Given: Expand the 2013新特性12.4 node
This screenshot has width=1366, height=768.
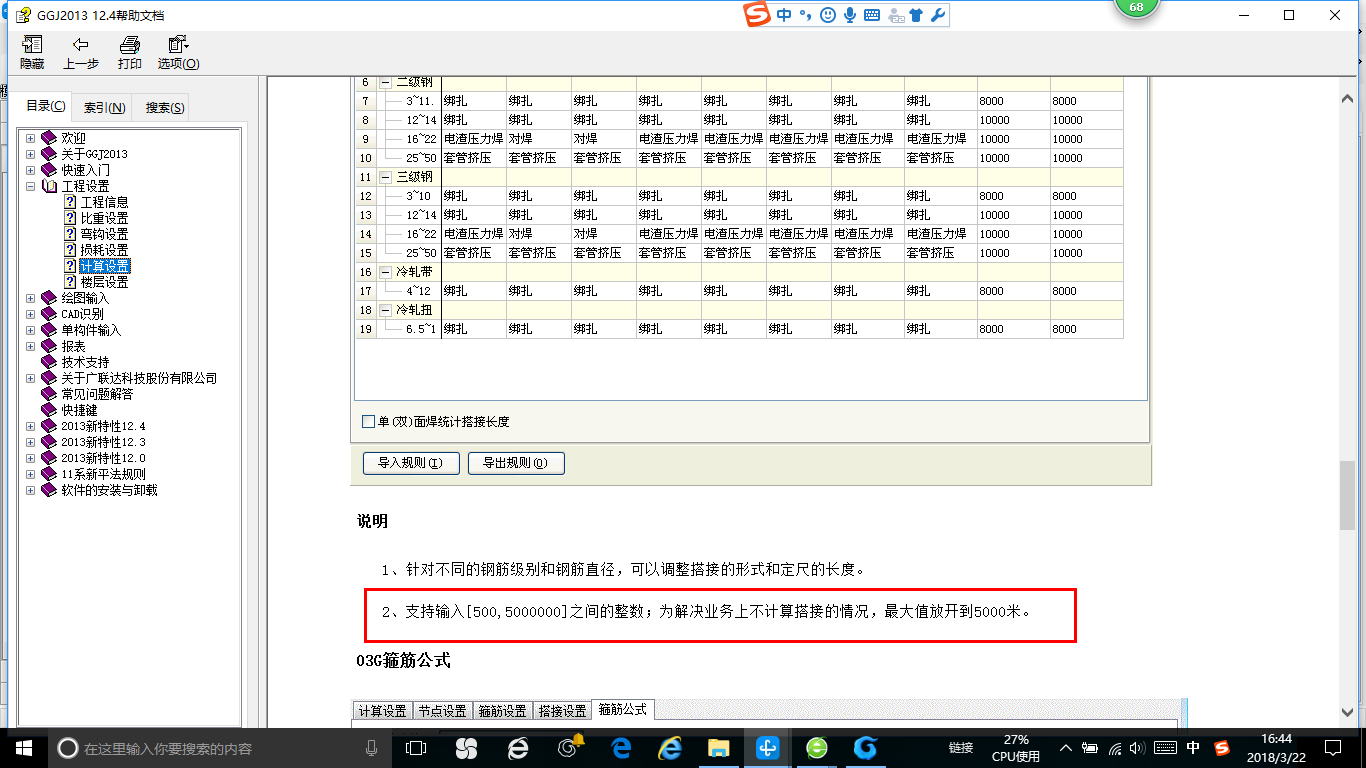Looking at the screenshot, I should click(30, 426).
